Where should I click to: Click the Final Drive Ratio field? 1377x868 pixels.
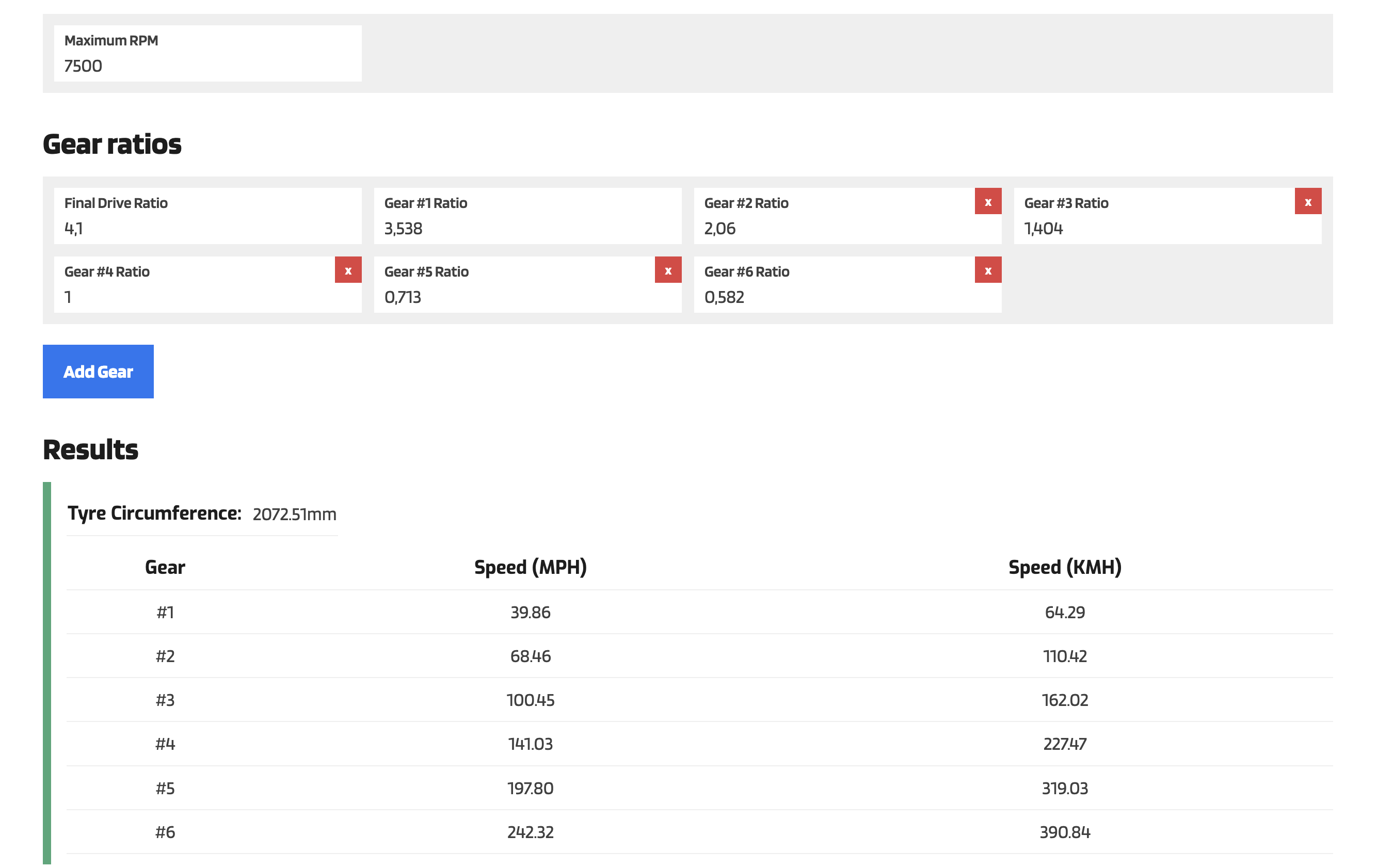207,228
